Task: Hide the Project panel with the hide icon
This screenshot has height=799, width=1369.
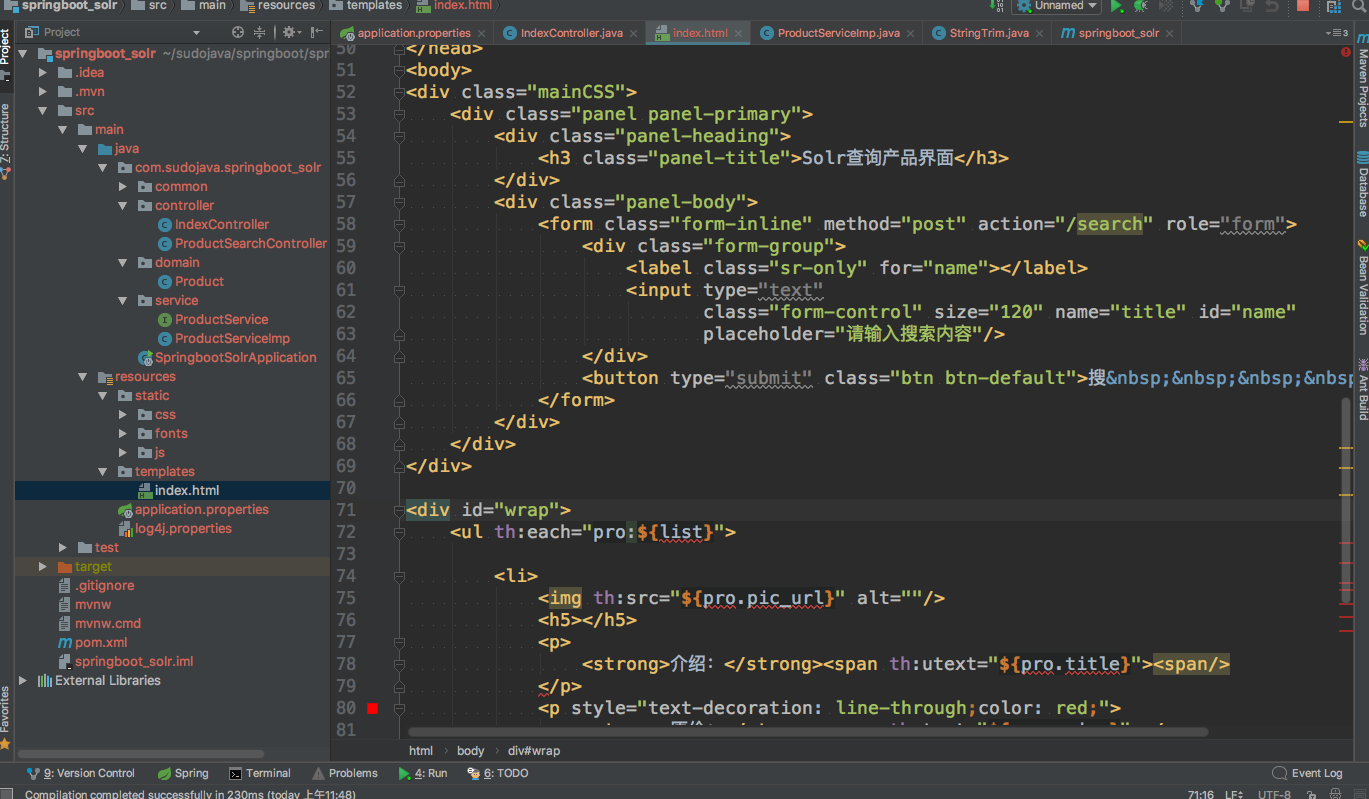Action: point(316,32)
